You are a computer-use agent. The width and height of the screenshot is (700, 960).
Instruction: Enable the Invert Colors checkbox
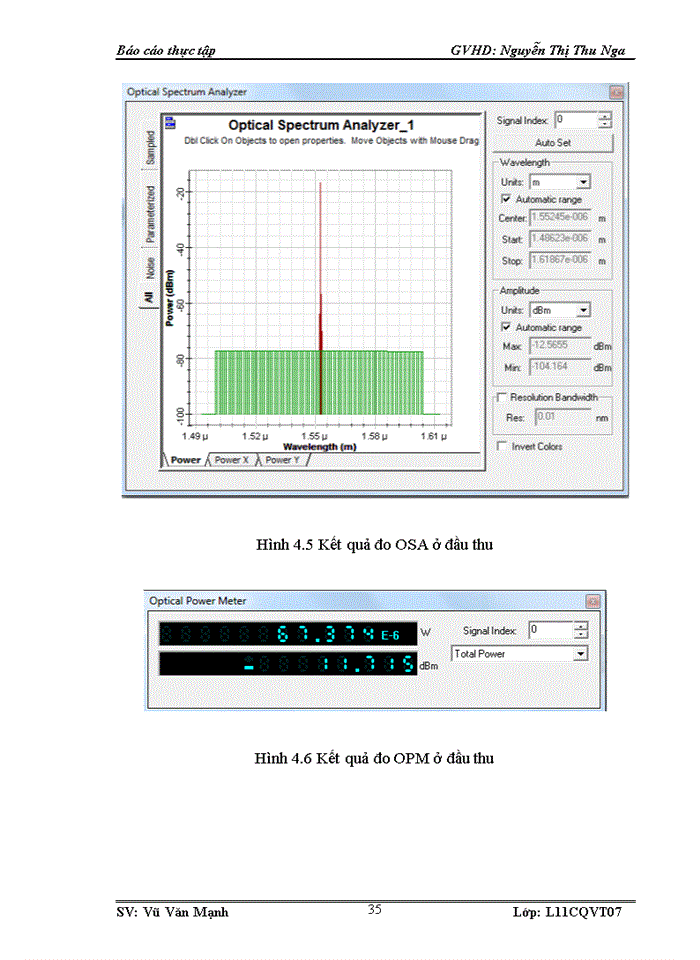point(502,446)
